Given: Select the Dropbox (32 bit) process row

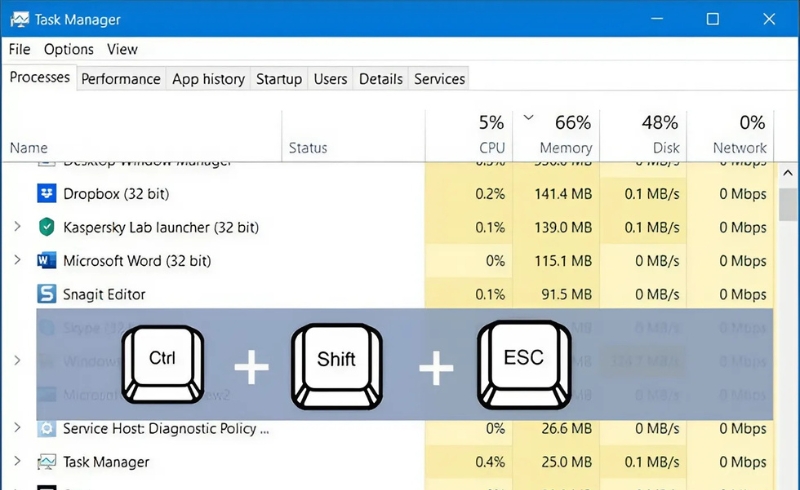Looking at the screenshot, I should coord(388,193).
